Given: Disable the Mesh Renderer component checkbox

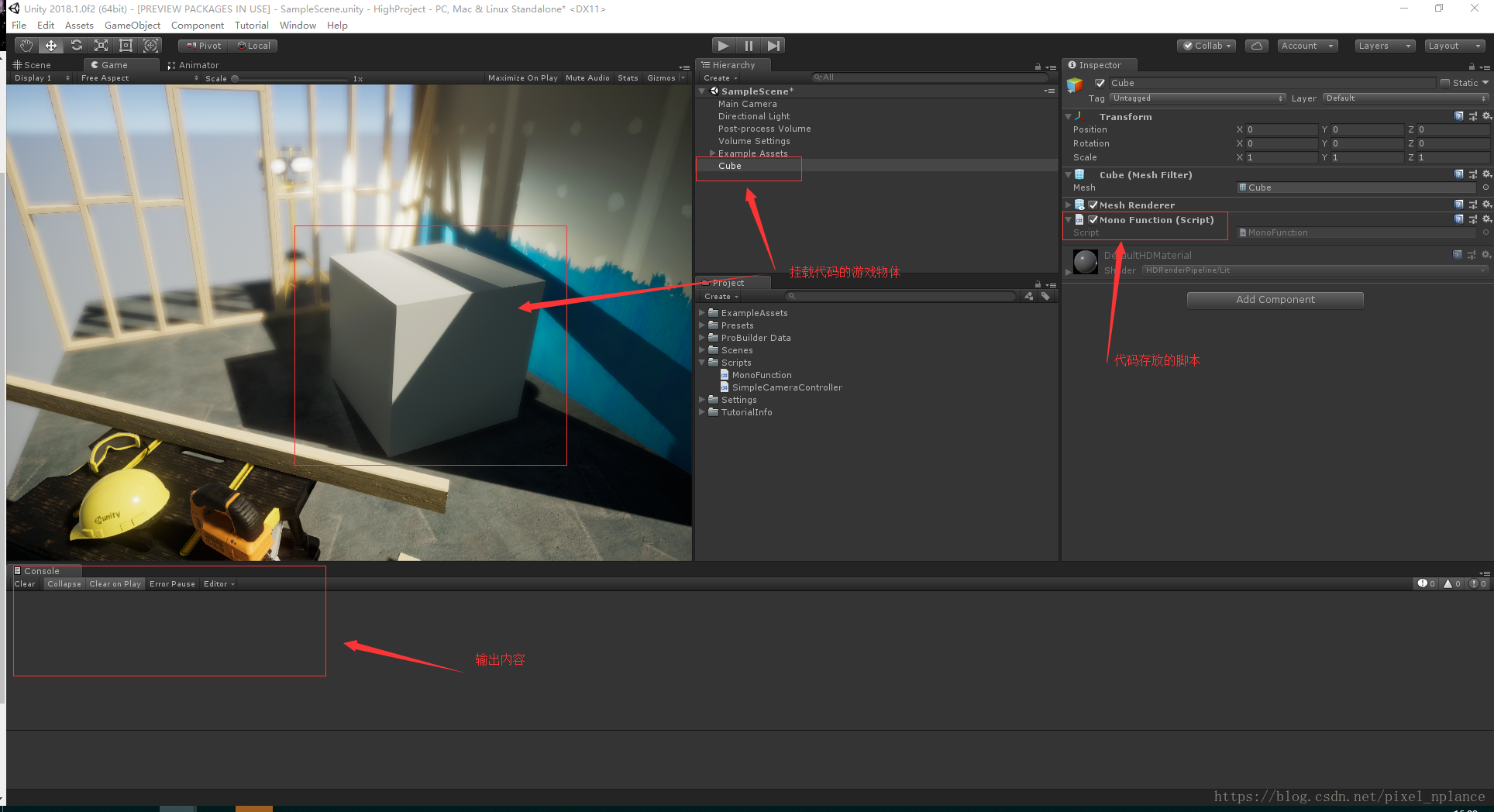Looking at the screenshot, I should 1093,205.
